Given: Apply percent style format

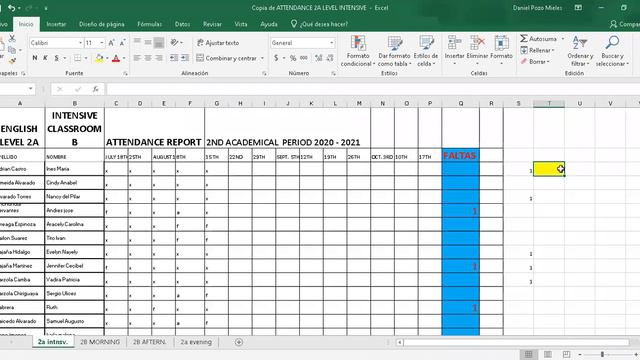Looking at the screenshot, I should point(293,58).
